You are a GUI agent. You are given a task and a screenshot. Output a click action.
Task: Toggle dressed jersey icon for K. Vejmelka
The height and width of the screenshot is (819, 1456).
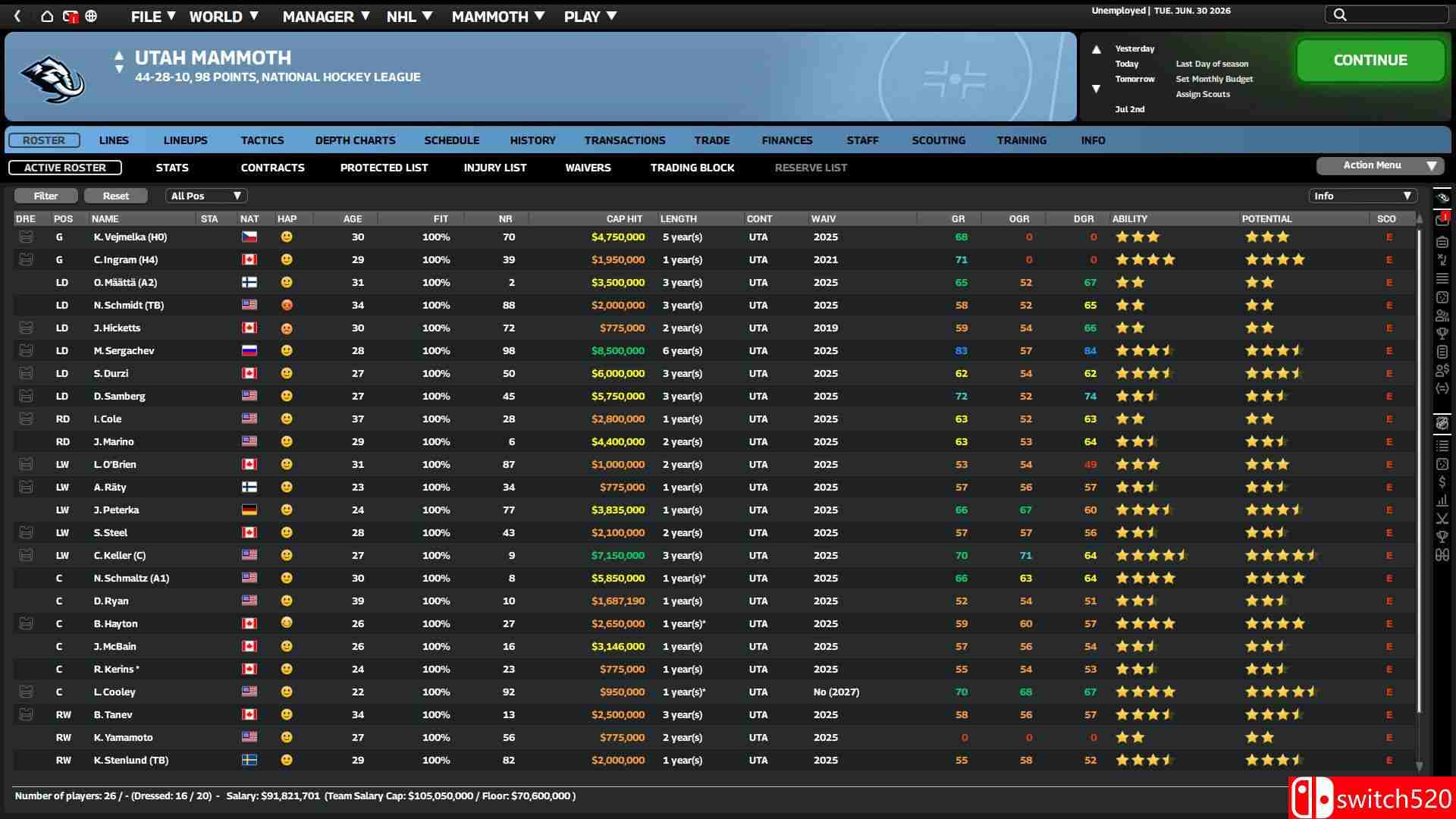(26, 237)
